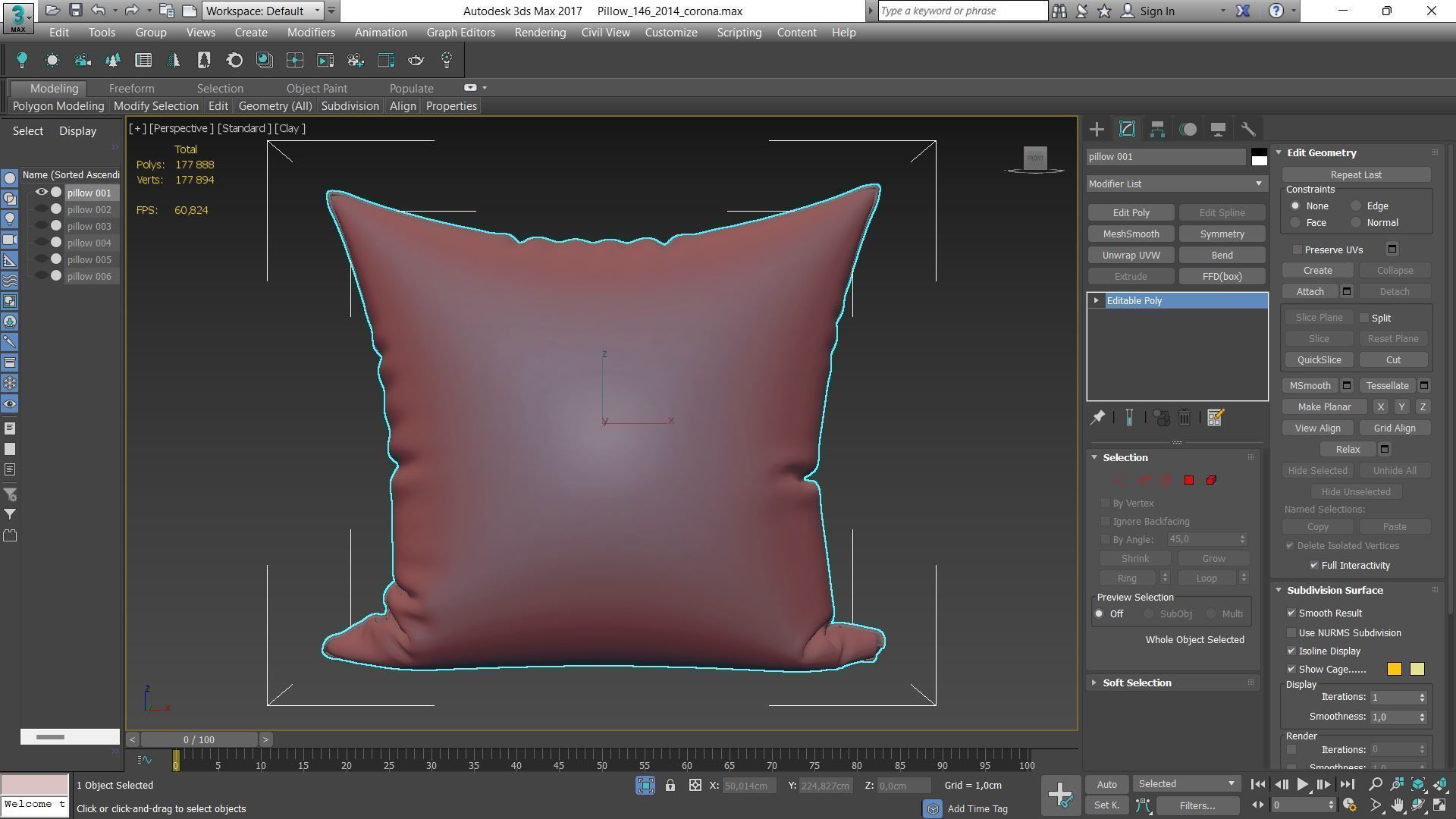This screenshot has height=819, width=1456.
Task: Switch to the Freeform ribbon tab
Action: point(131,89)
